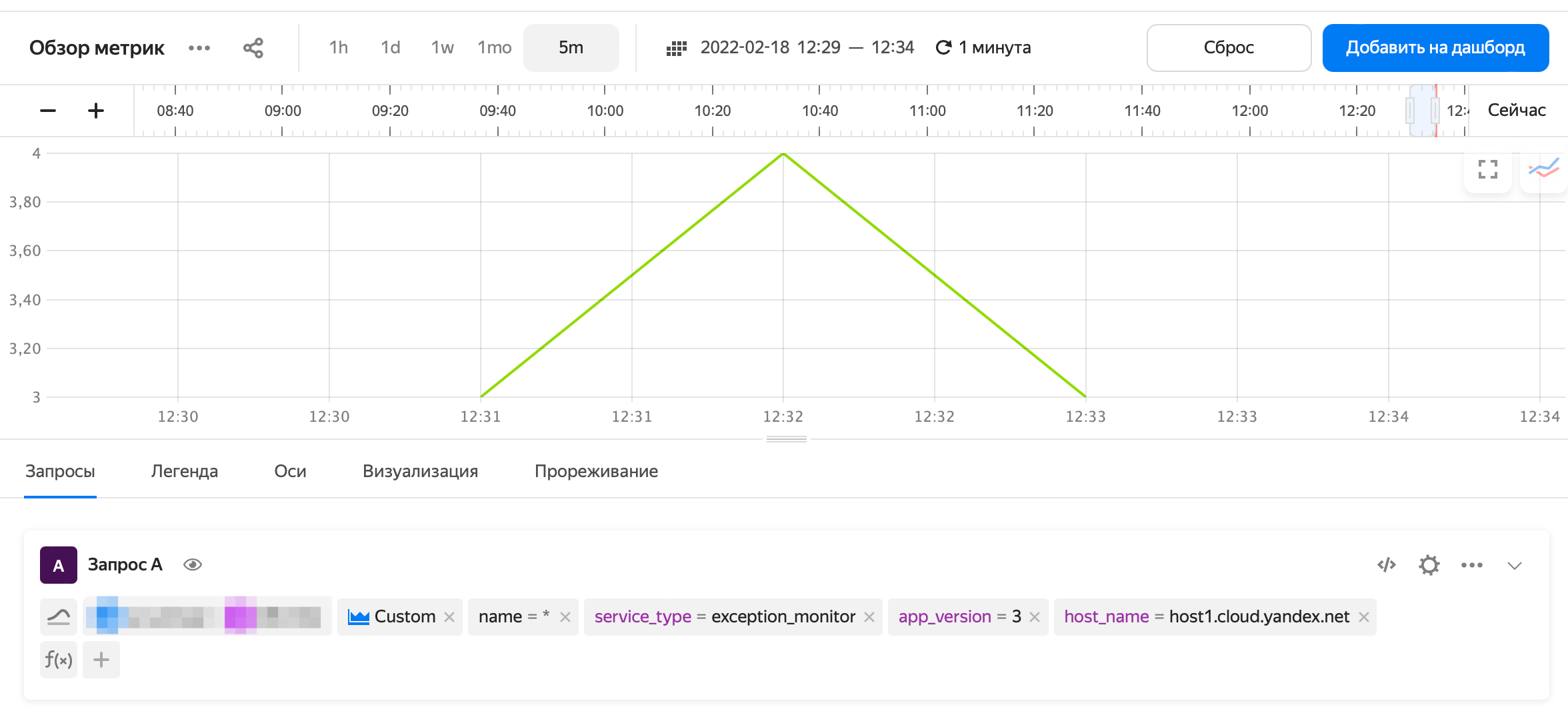Click the Добавить на дашборд button
The image size is (1568, 713).
[1435, 48]
